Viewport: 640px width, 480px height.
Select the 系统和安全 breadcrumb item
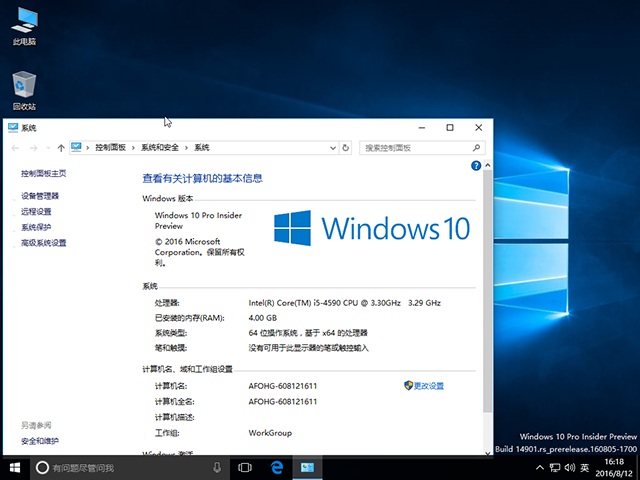[x=160, y=148]
